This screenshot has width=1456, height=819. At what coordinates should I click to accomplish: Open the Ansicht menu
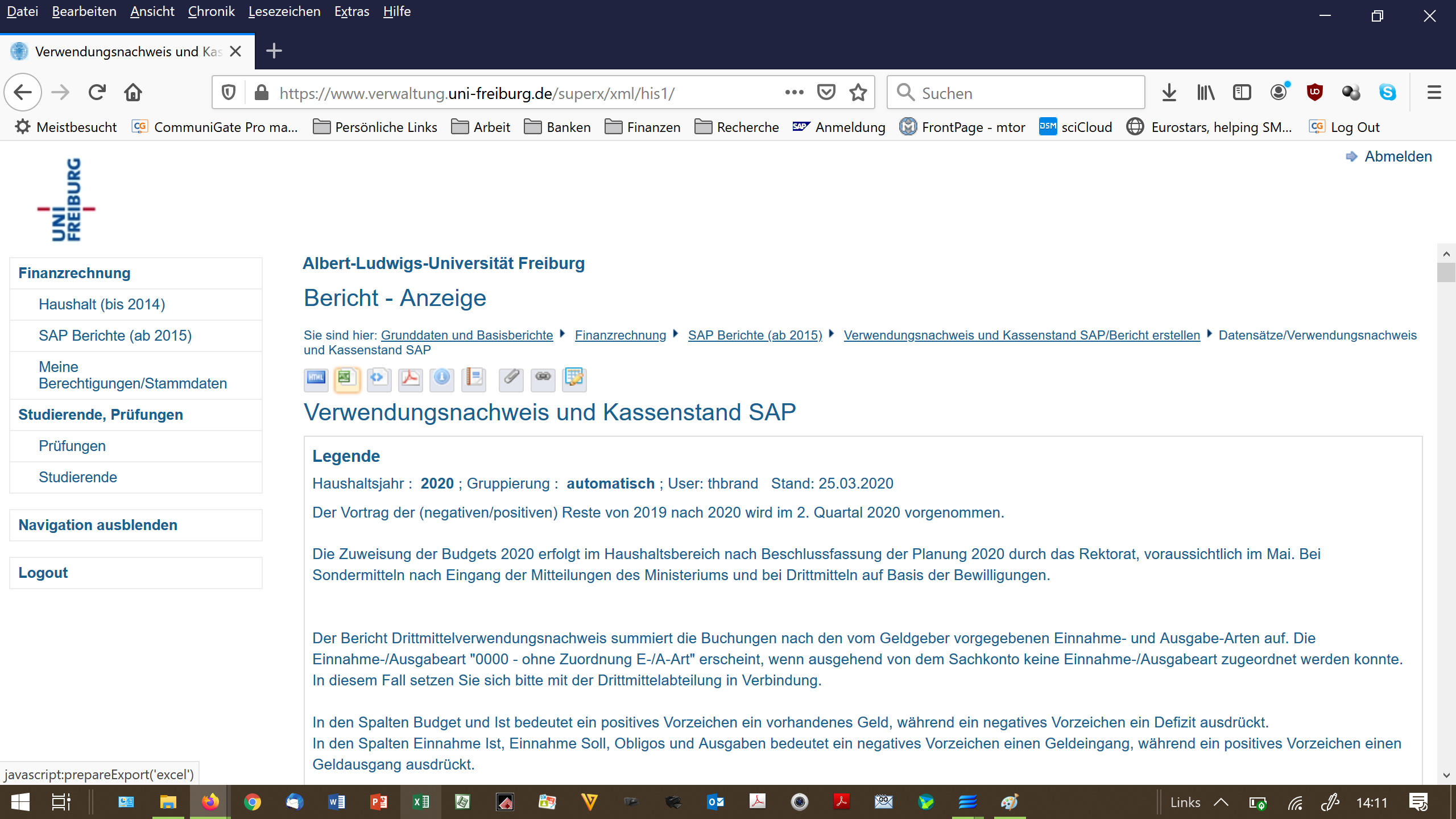(x=152, y=11)
